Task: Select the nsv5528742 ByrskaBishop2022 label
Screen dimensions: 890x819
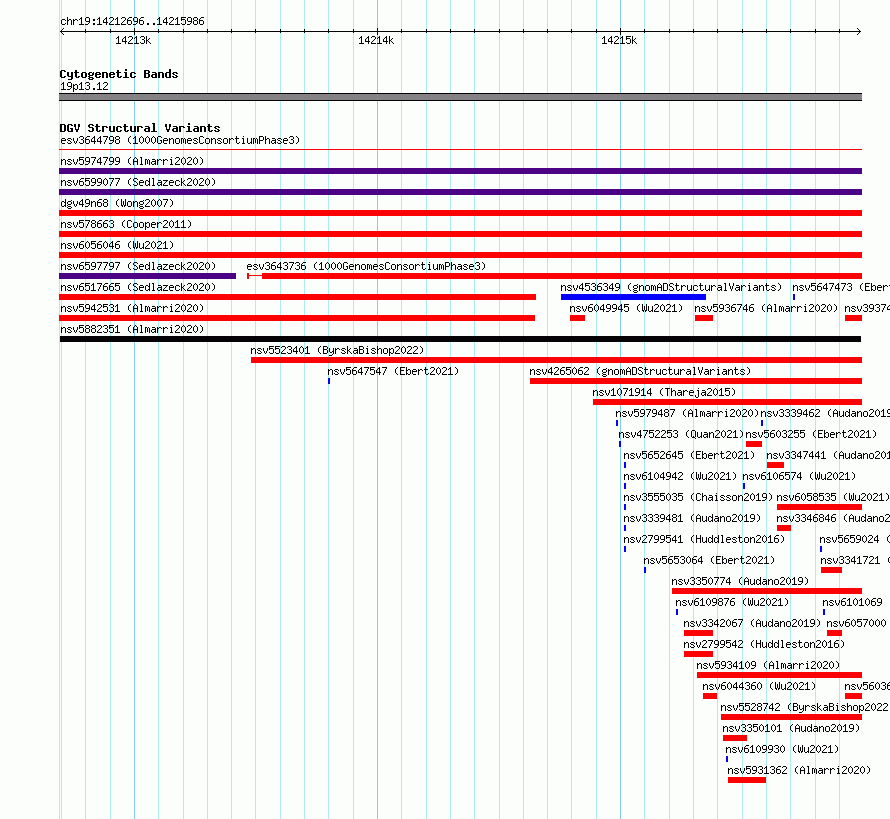Action: (805, 707)
